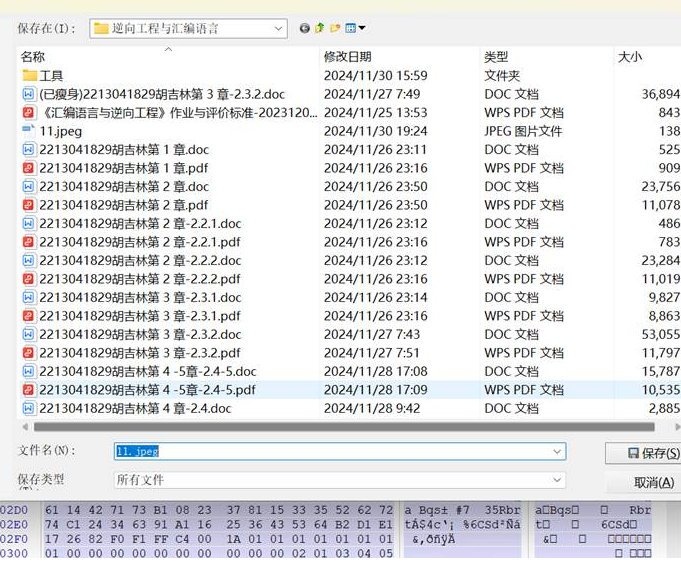Screen dimensions: 681x563
Task: Click hex offset 02F0 in hex editor
Action: tap(14, 539)
